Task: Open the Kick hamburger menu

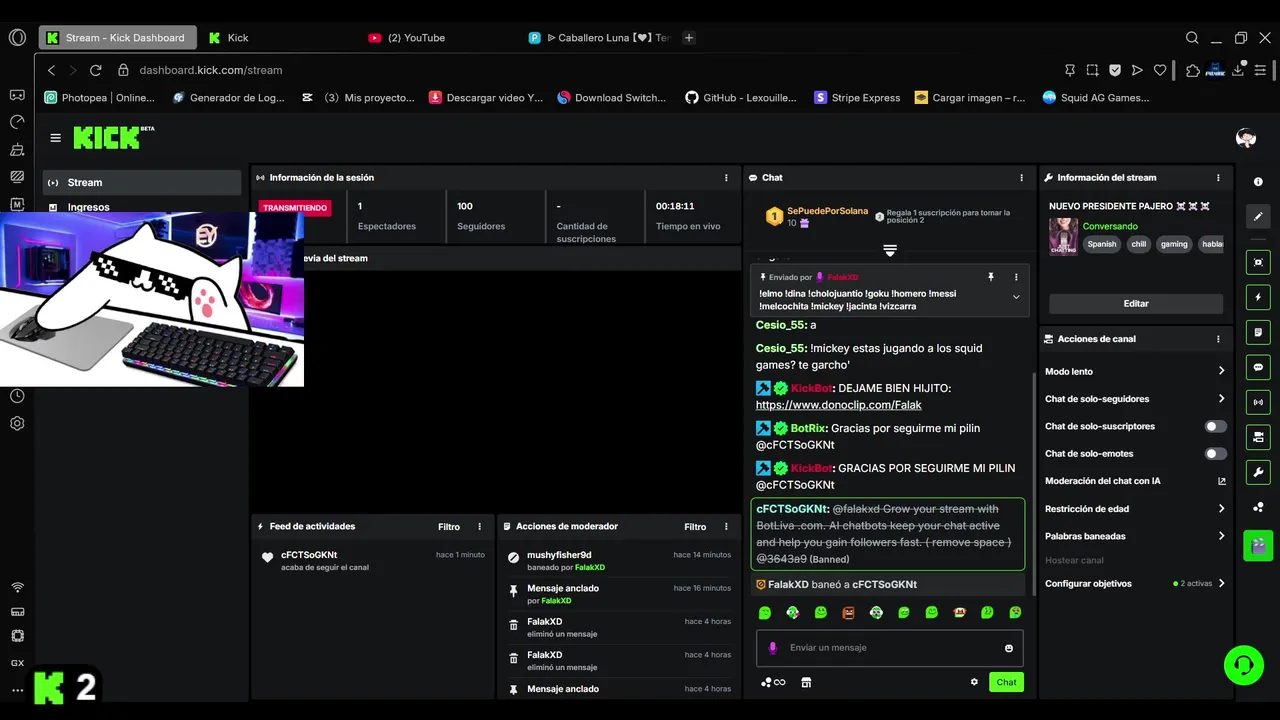Action: [x=55, y=138]
